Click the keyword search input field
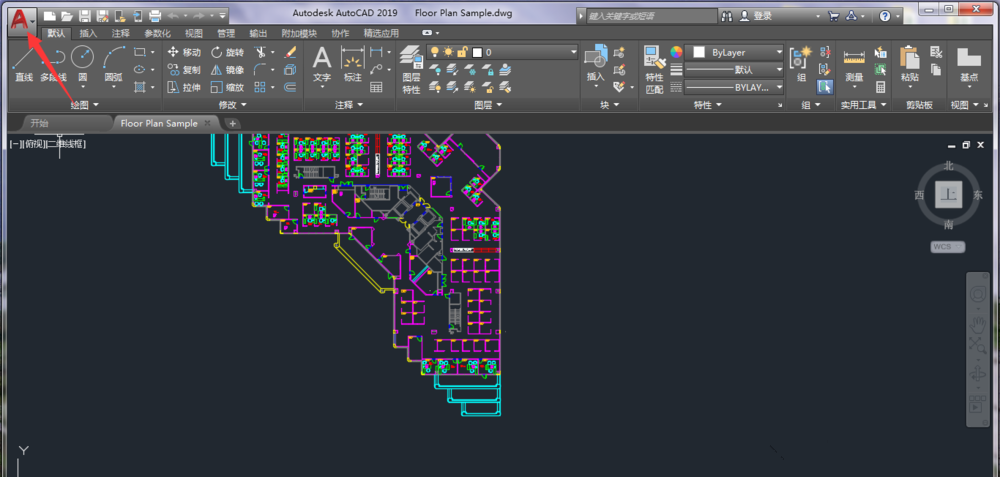Screen dimensions: 1000x477 648,17
